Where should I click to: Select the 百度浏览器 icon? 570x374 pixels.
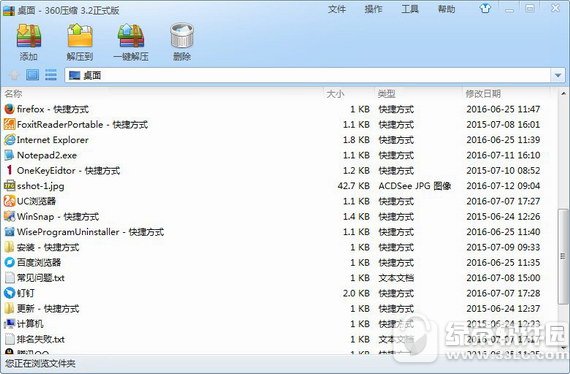click(x=9, y=262)
